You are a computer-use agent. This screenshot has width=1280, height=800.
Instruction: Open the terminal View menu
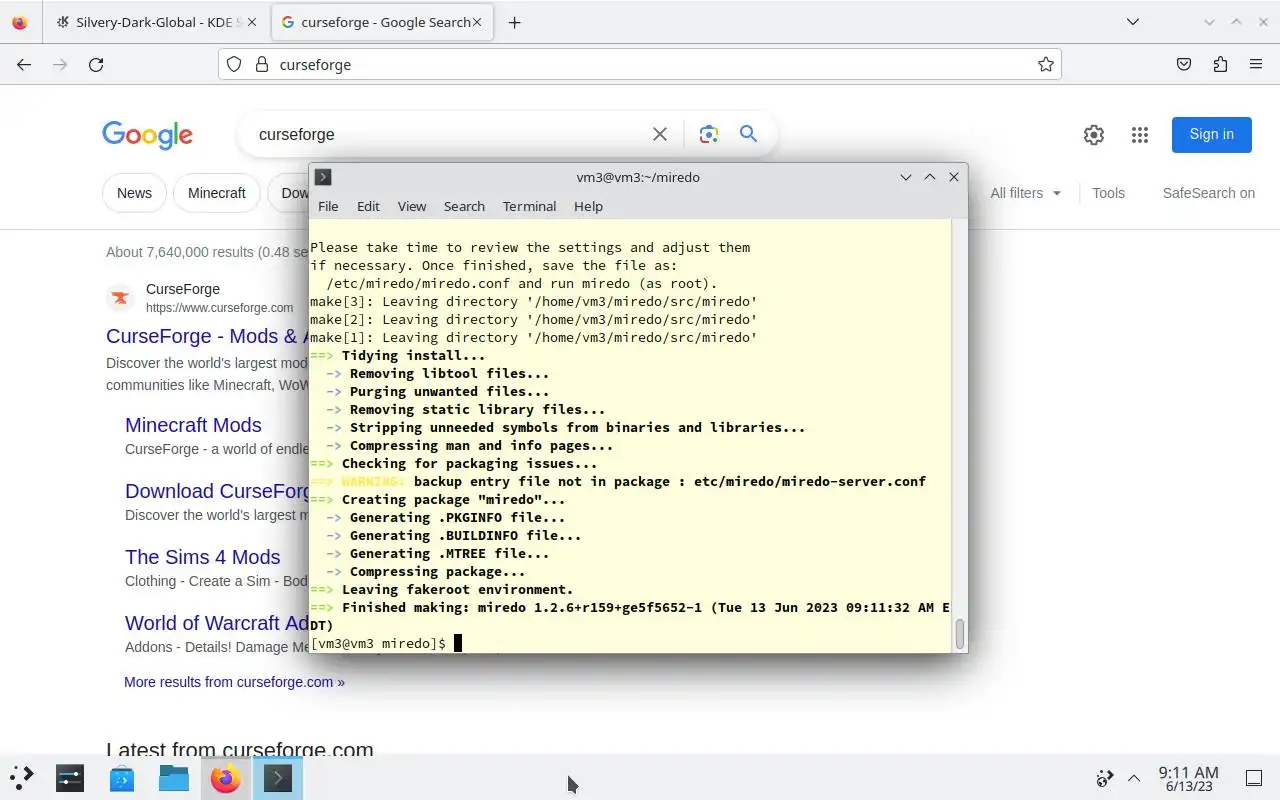412,206
